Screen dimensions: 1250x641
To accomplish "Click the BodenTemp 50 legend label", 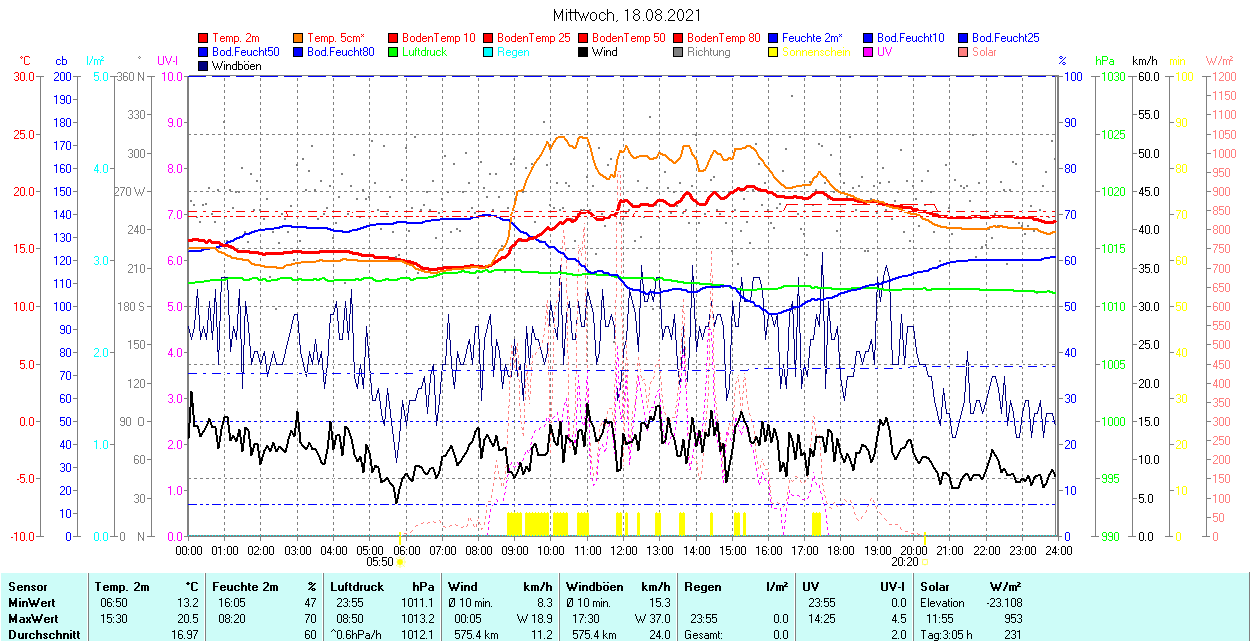I will (x=630, y=38).
